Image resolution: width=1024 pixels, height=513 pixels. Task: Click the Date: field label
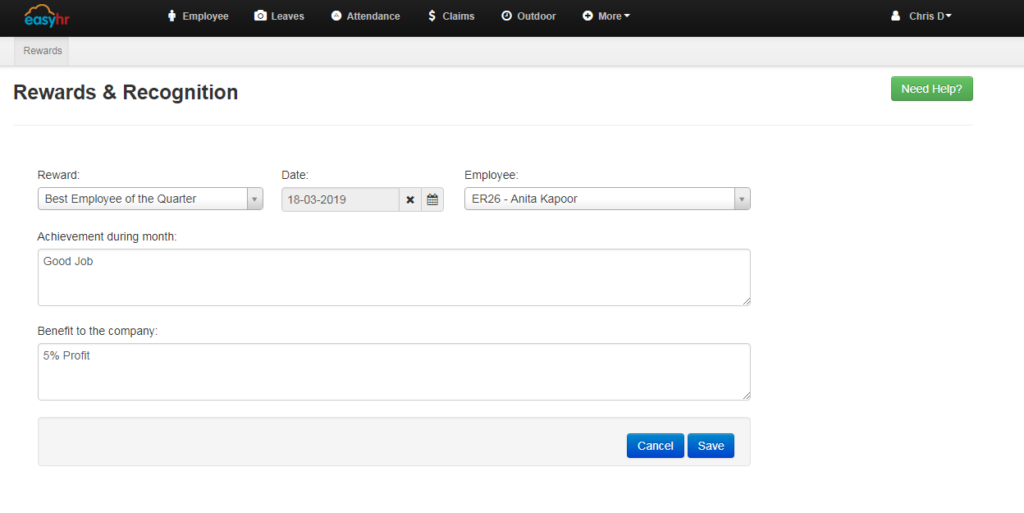click(x=295, y=175)
